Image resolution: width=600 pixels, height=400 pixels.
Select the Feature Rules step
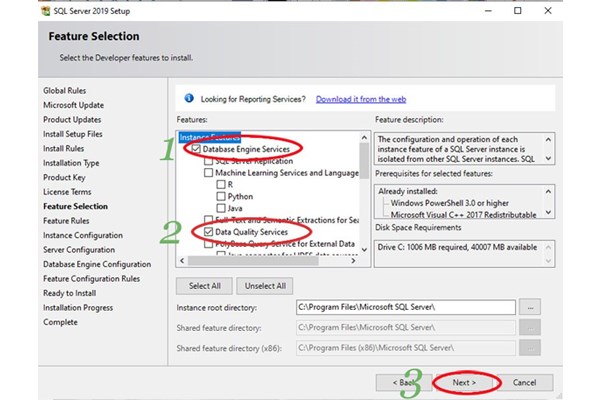pos(66,221)
